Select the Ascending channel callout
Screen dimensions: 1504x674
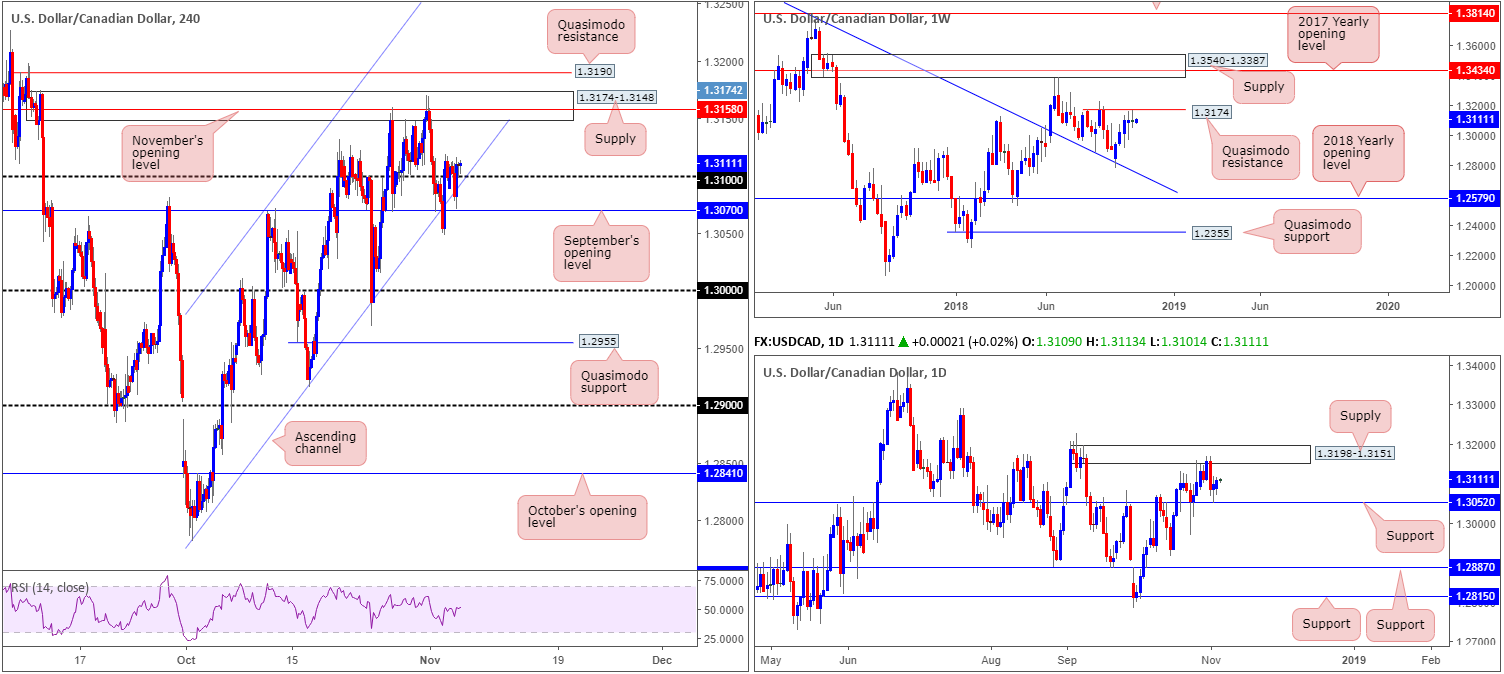(x=323, y=443)
